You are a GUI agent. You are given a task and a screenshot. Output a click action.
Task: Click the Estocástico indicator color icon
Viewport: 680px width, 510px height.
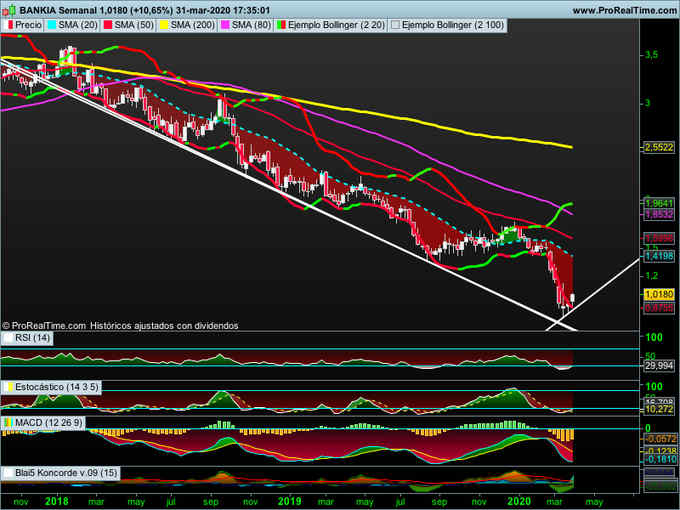click(10, 387)
